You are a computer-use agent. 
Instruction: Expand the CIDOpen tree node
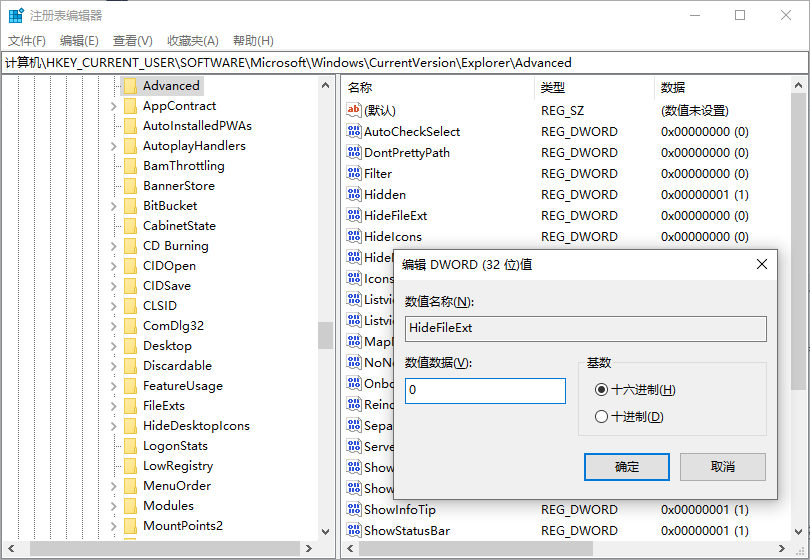click(114, 266)
